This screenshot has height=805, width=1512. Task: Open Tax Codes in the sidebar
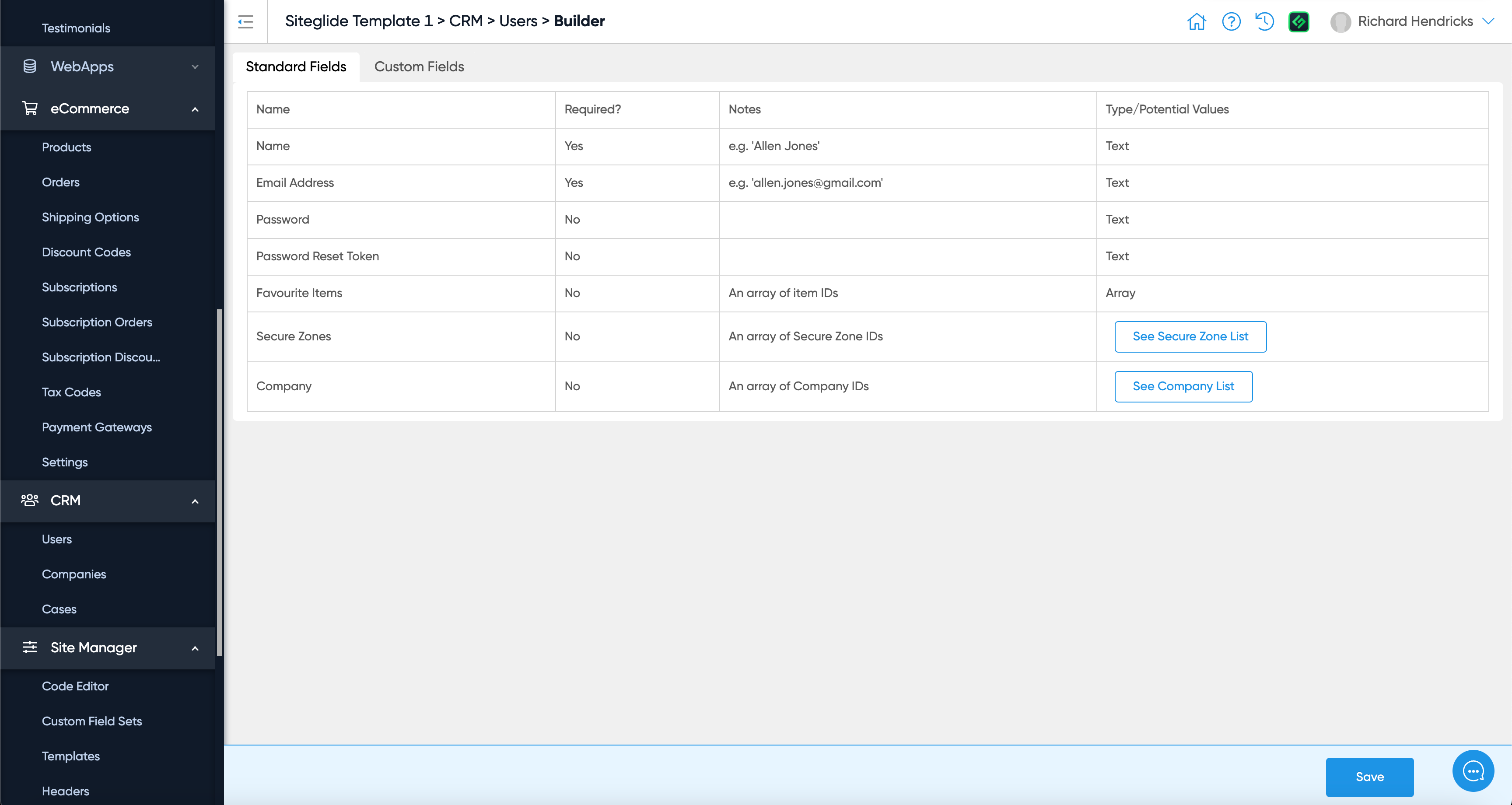[71, 392]
